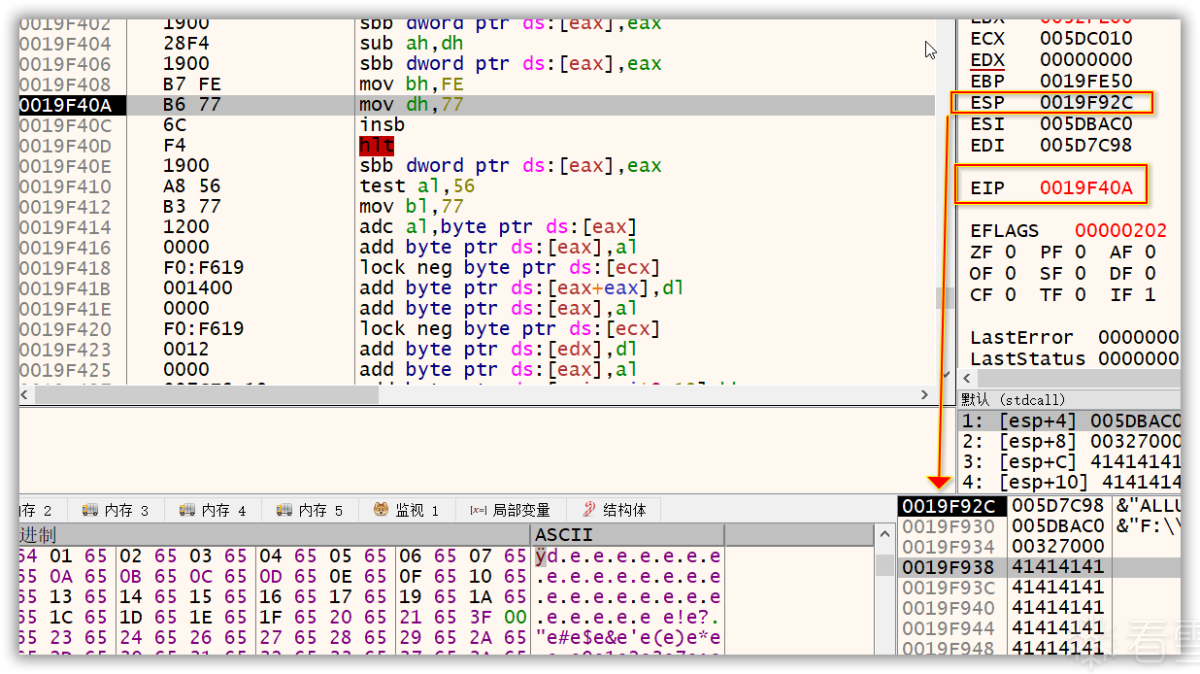Select stack row 0019F944
This screenshot has height=674, width=1200.
tap(1040, 628)
